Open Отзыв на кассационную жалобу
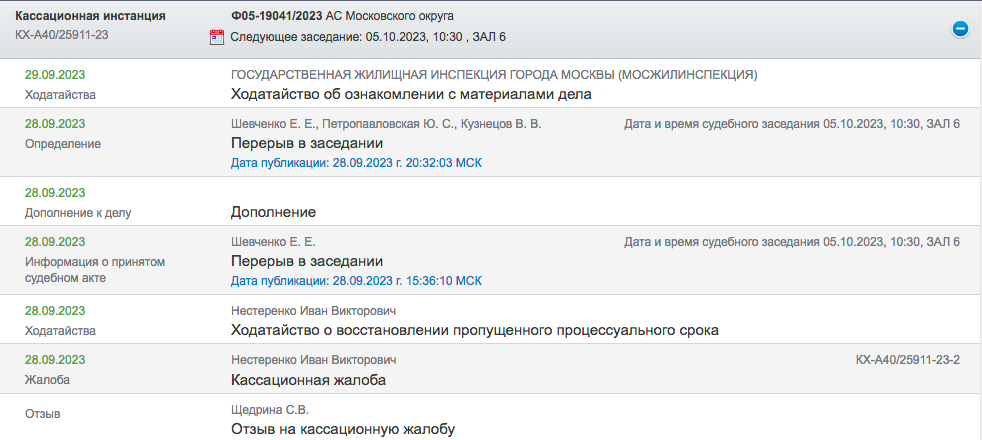This screenshot has width=982, height=440. click(342, 429)
